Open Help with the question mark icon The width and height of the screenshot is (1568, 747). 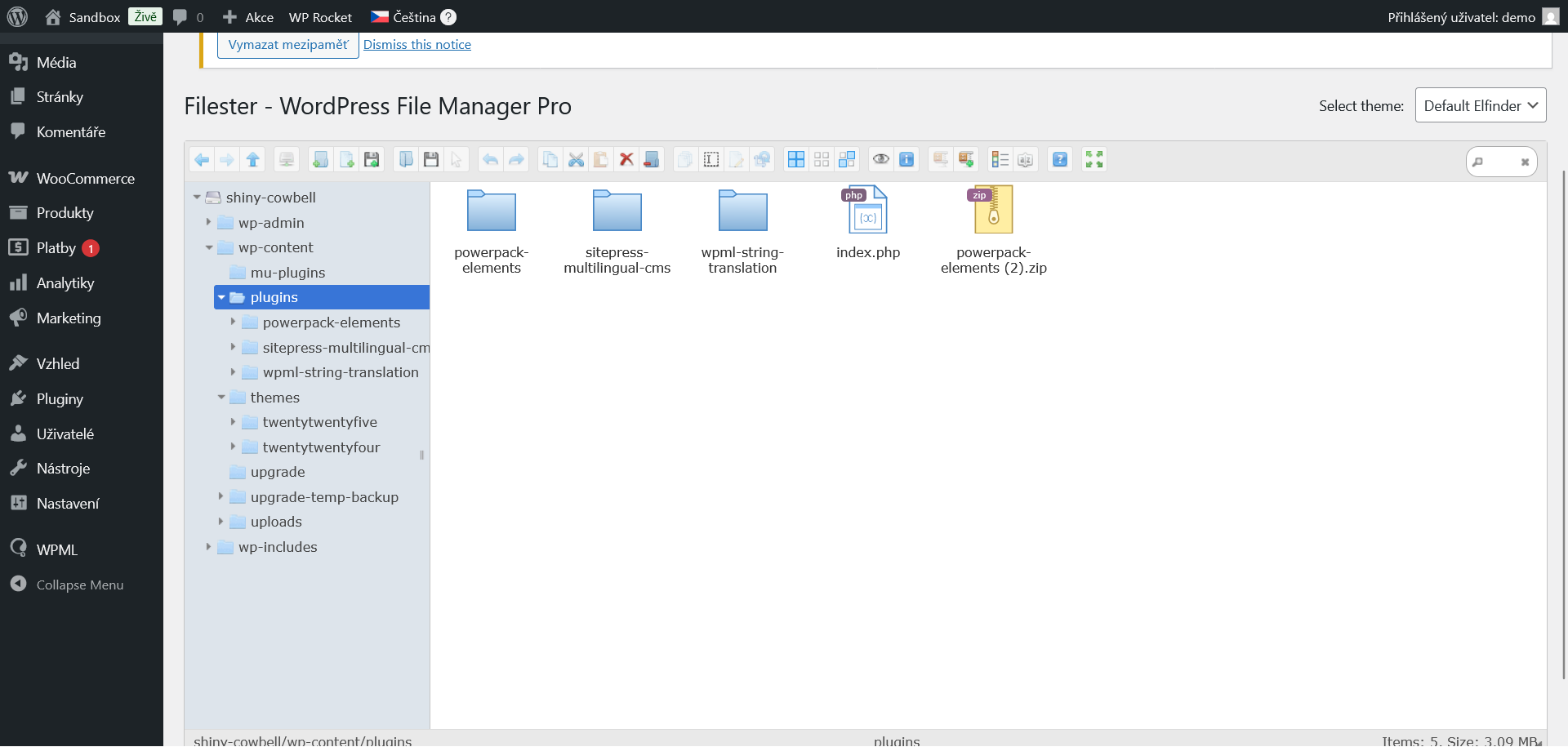pos(1060,160)
